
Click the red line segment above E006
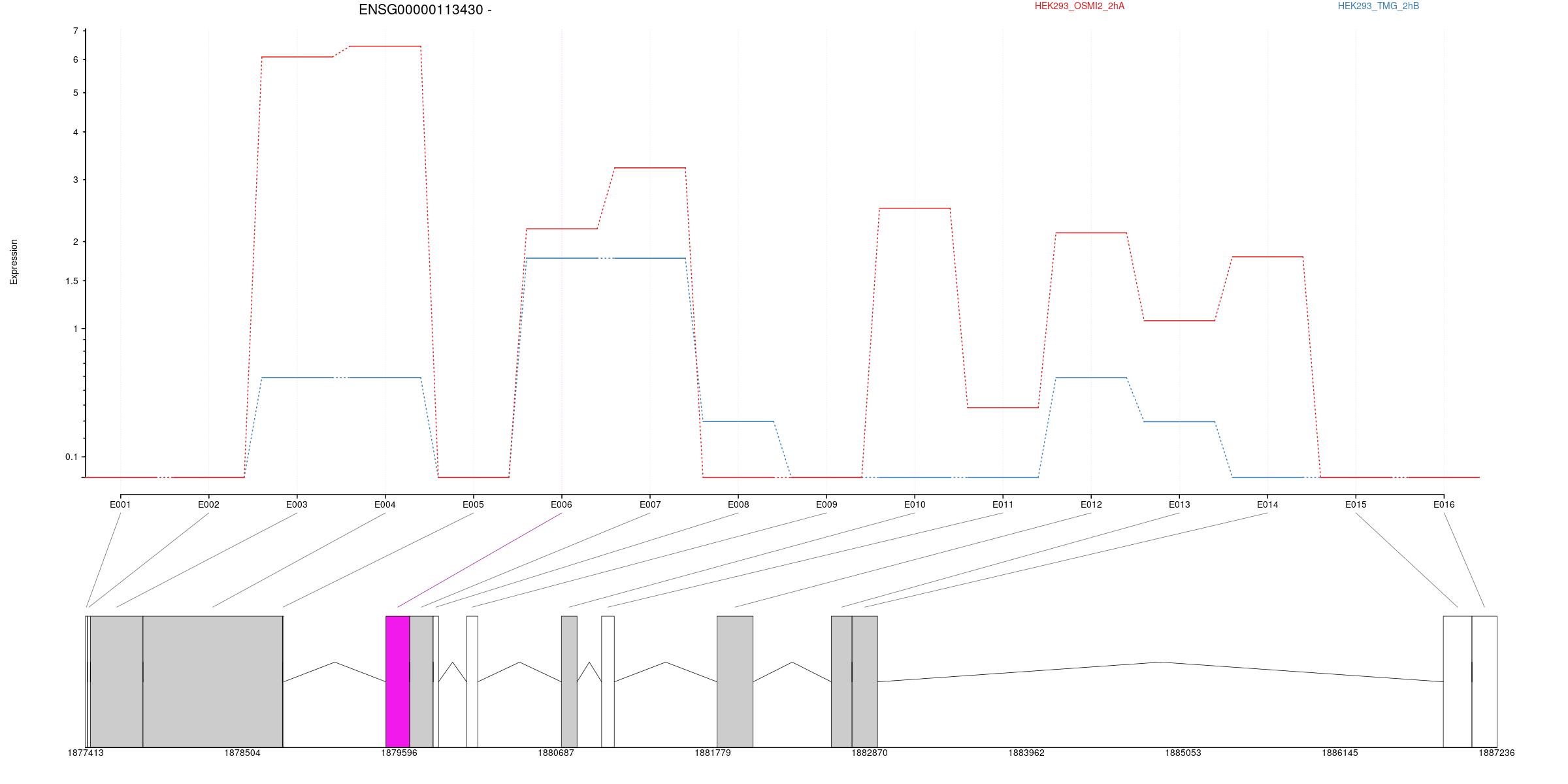point(561,229)
